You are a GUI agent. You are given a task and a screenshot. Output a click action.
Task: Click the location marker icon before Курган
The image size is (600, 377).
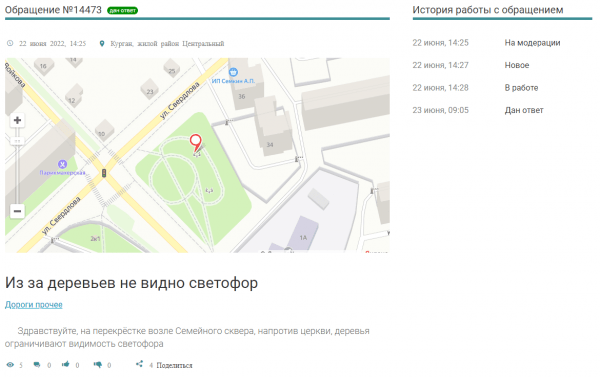[x=102, y=43]
